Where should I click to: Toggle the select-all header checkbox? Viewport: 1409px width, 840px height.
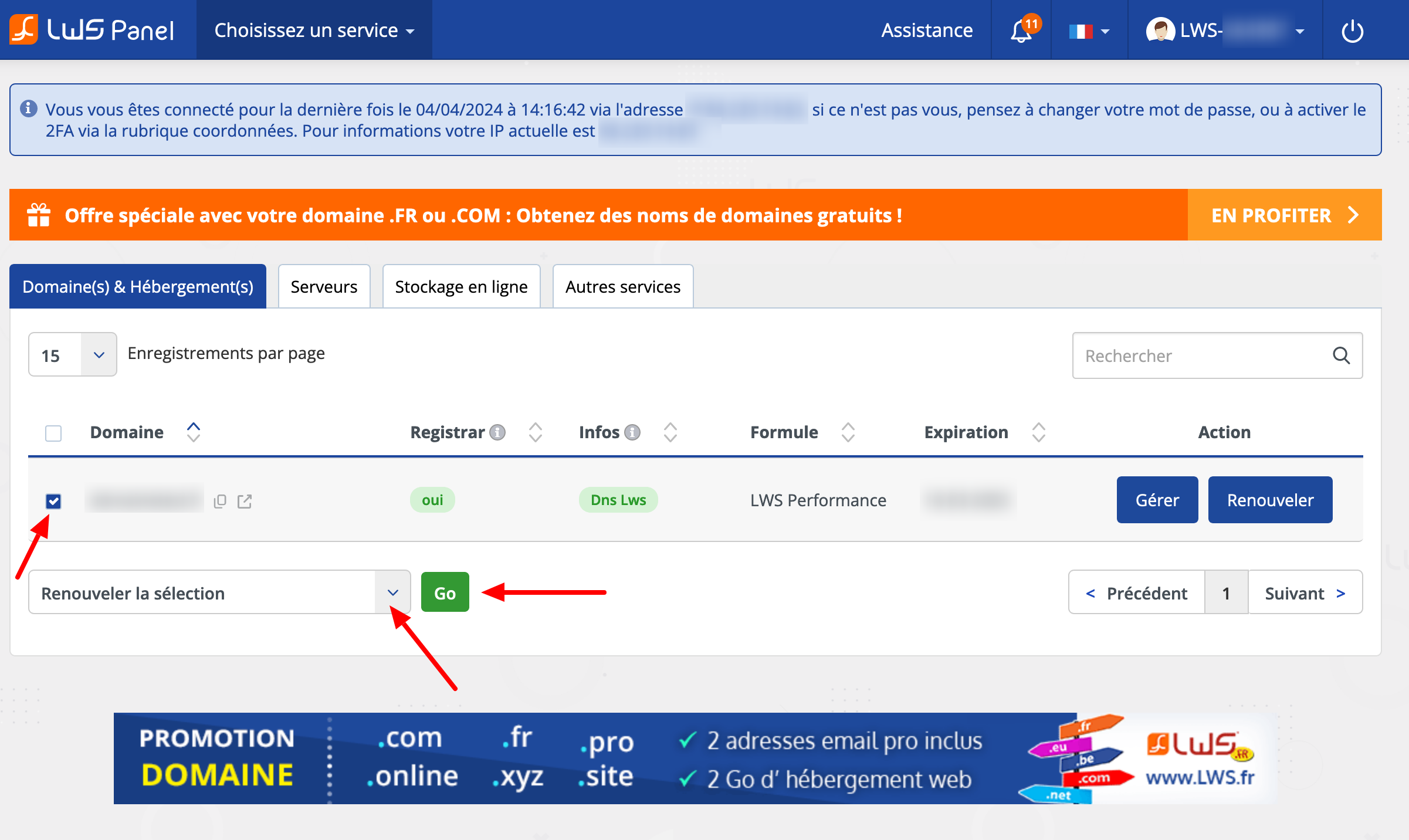click(53, 433)
